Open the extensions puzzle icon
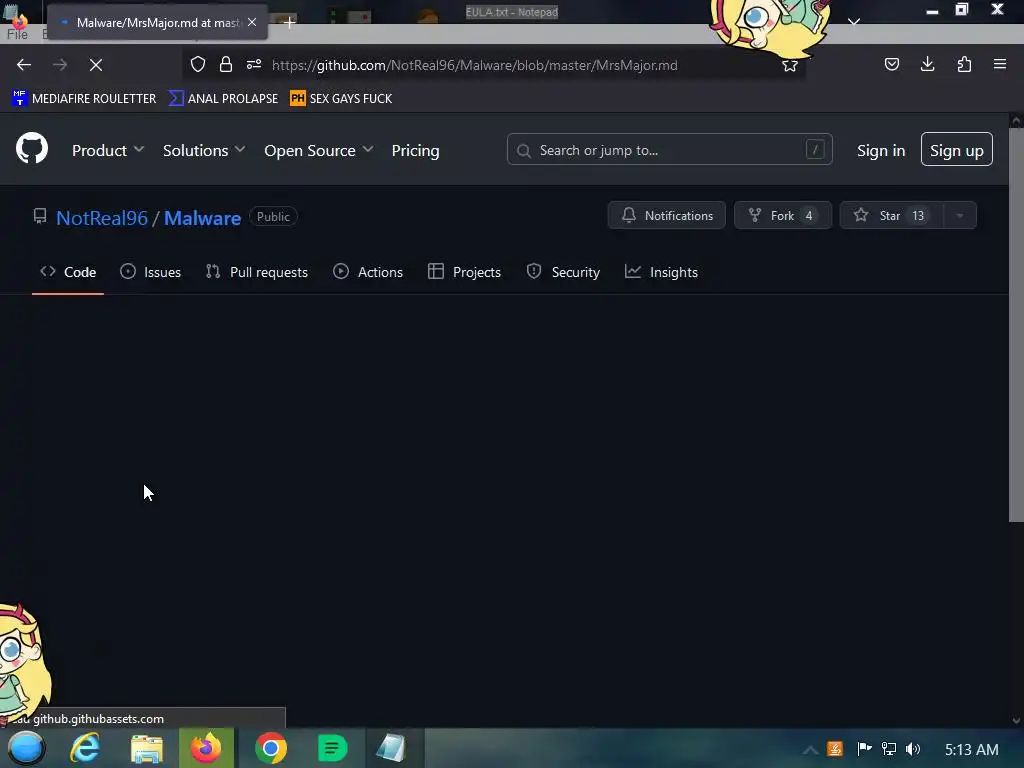The height and width of the screenshot is (768, 1024). (x=964, y=64)
